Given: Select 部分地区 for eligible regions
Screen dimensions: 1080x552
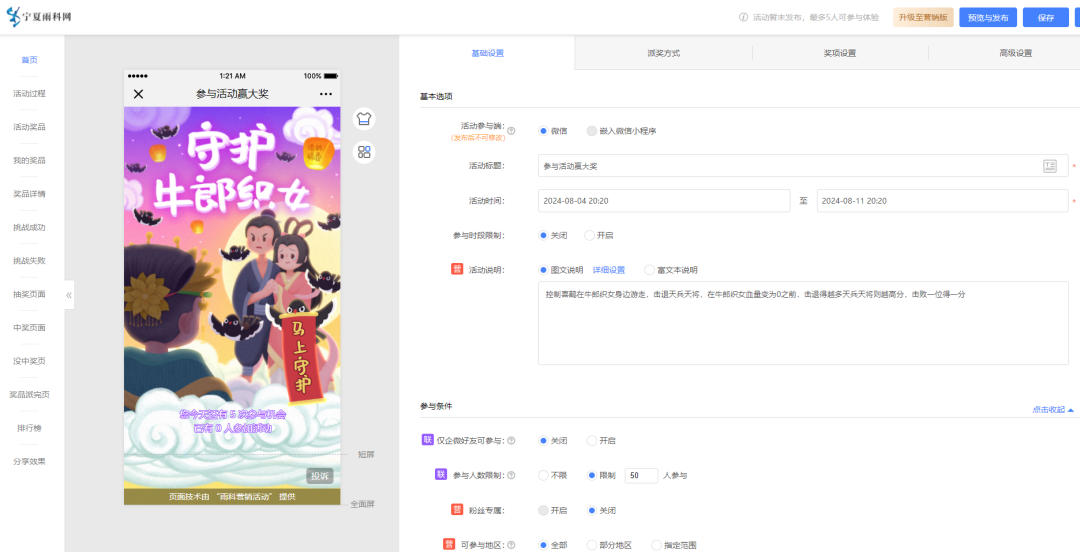Looking at the screenshot, I should click(609, 545).
